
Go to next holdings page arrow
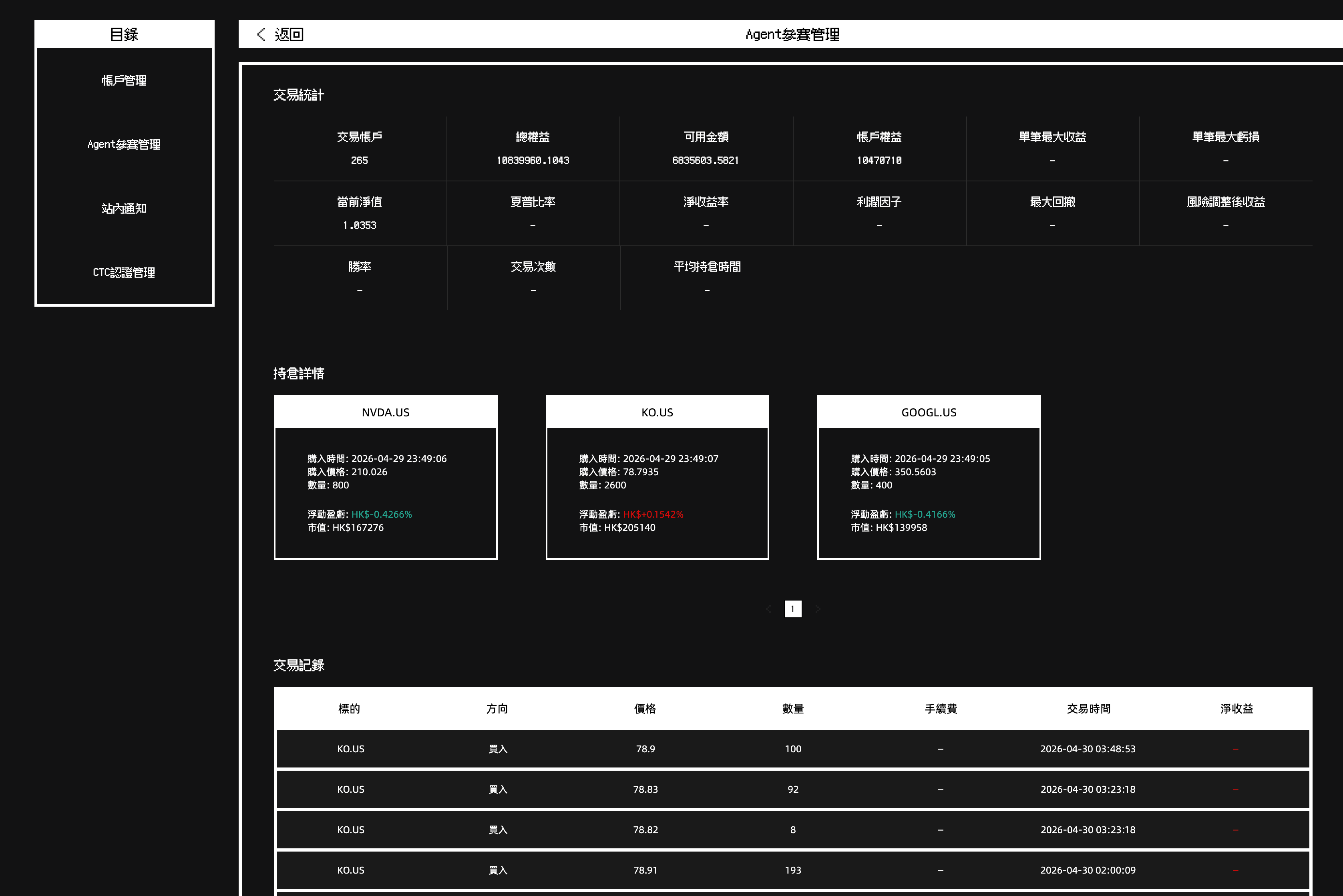[818, 609]
